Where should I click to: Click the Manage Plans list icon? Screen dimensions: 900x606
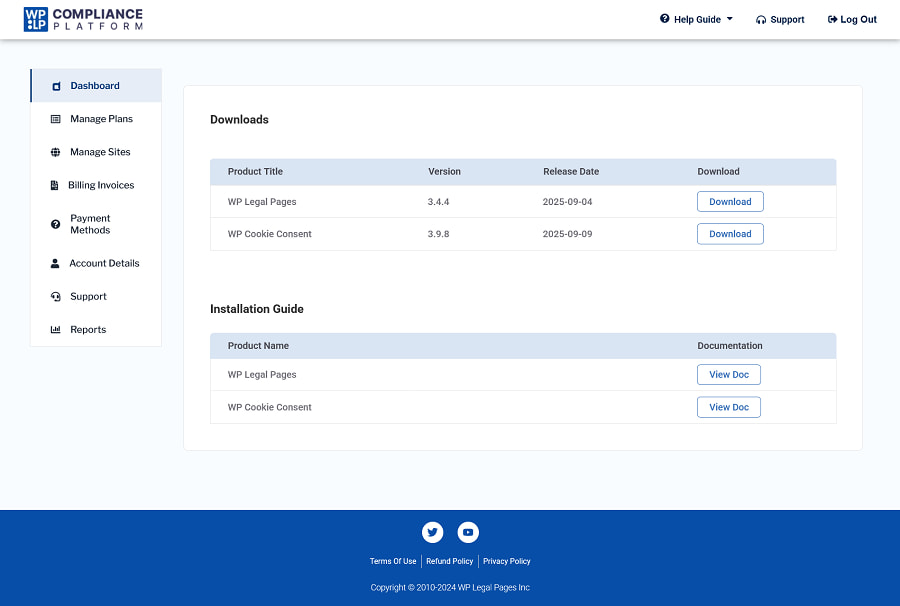tap(56, 119)
